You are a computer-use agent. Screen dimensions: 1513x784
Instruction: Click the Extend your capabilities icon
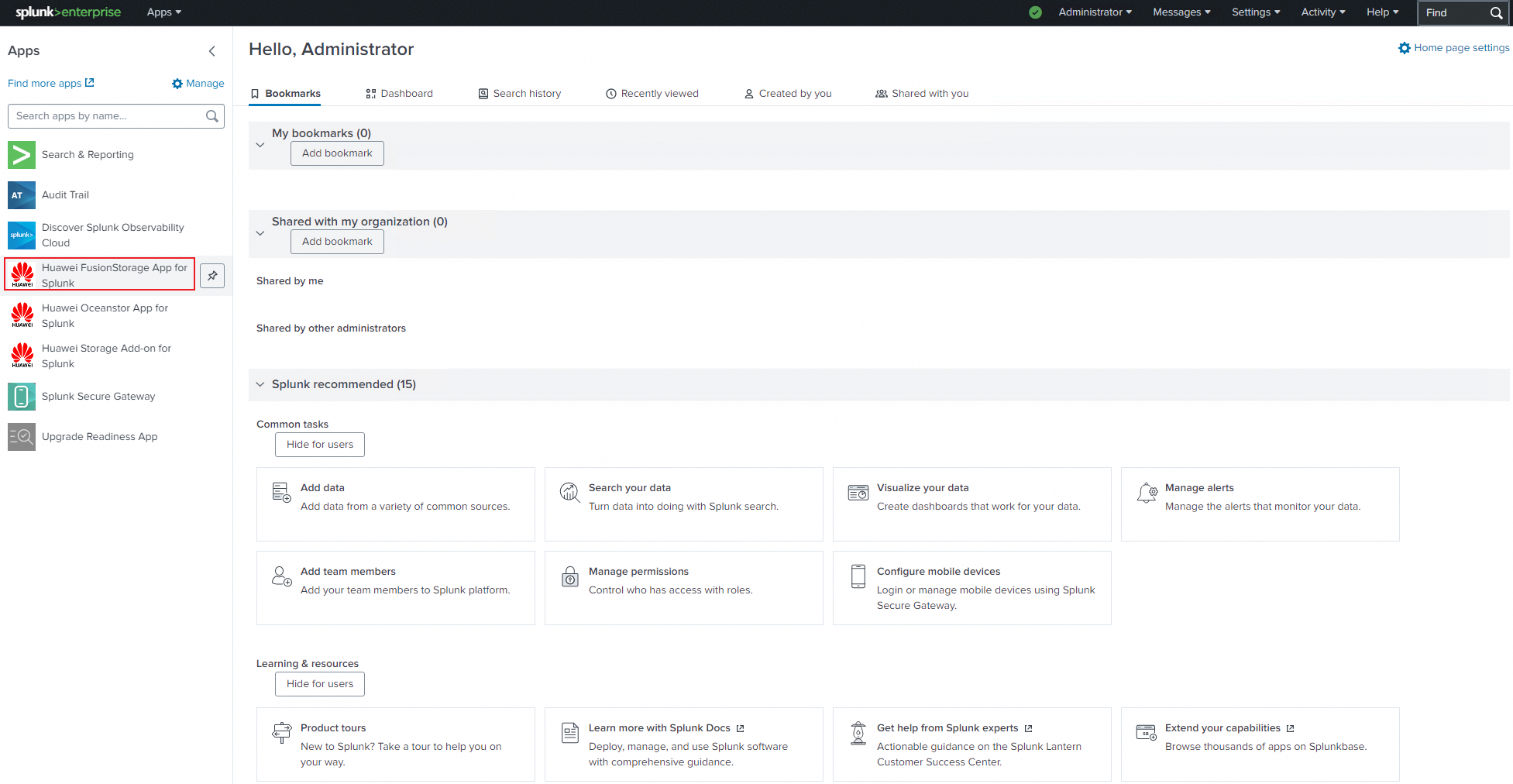click(x=1146, y=732)
